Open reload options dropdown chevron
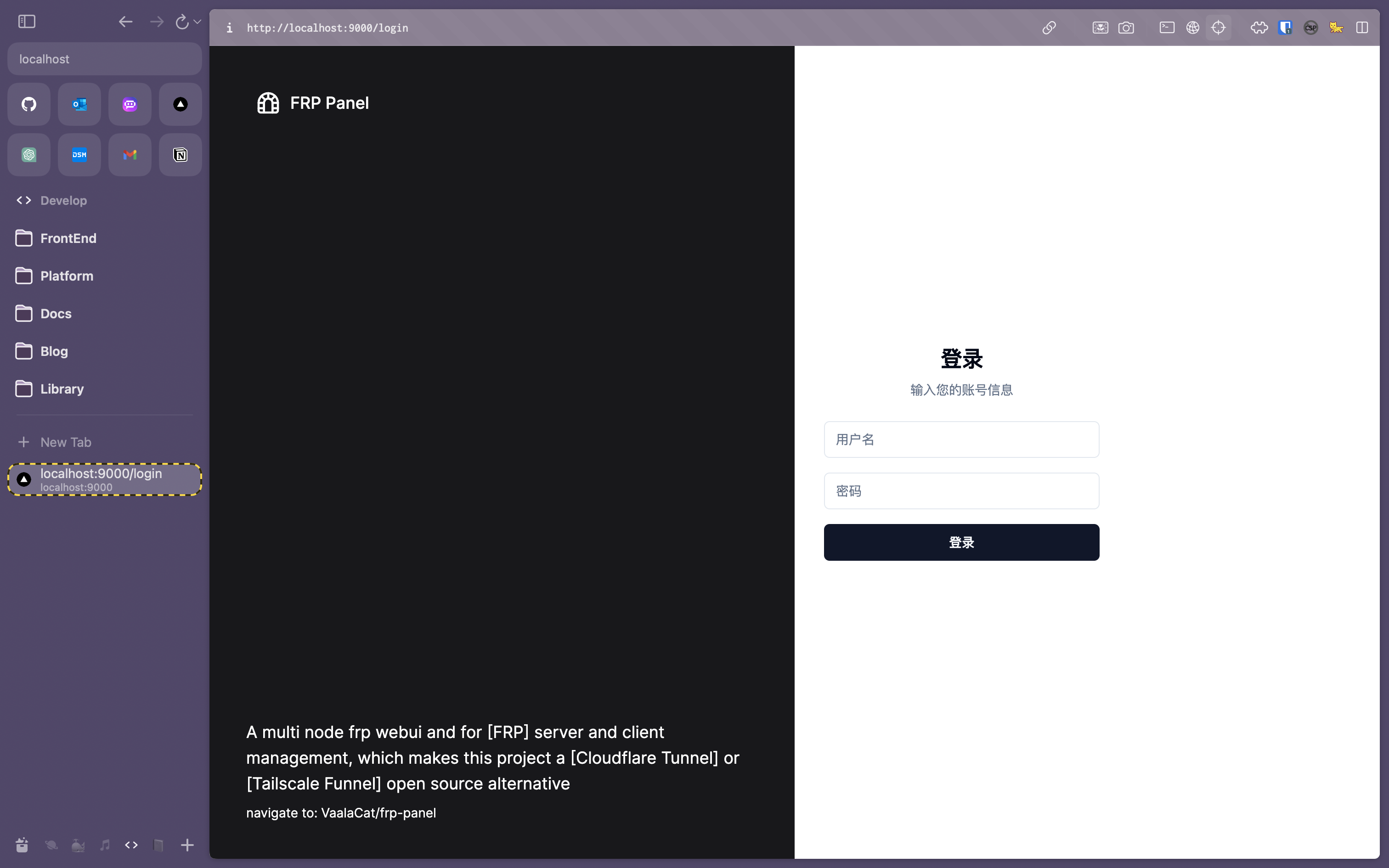 tap(198, 22)
